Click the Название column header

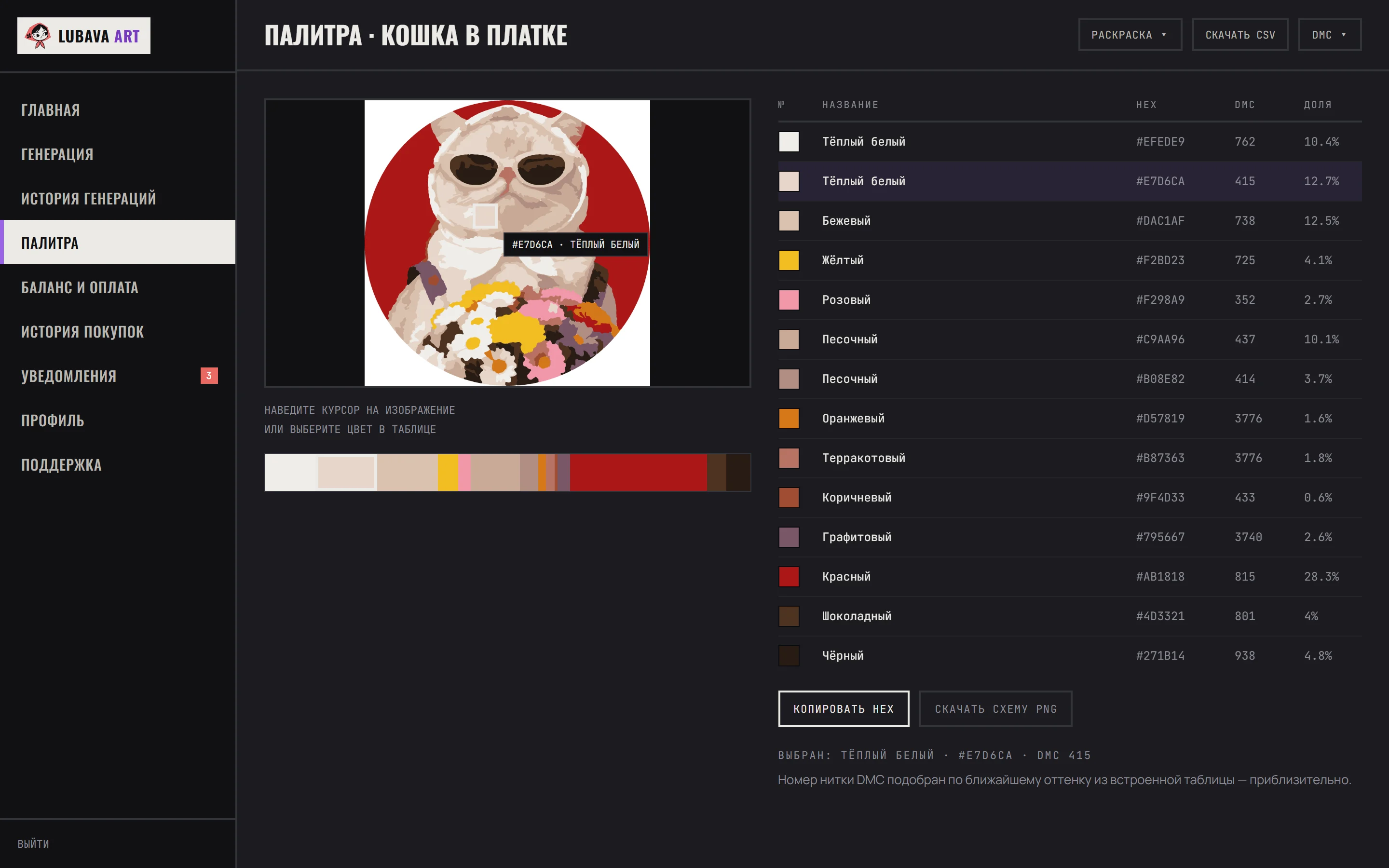tap(850, 105)
